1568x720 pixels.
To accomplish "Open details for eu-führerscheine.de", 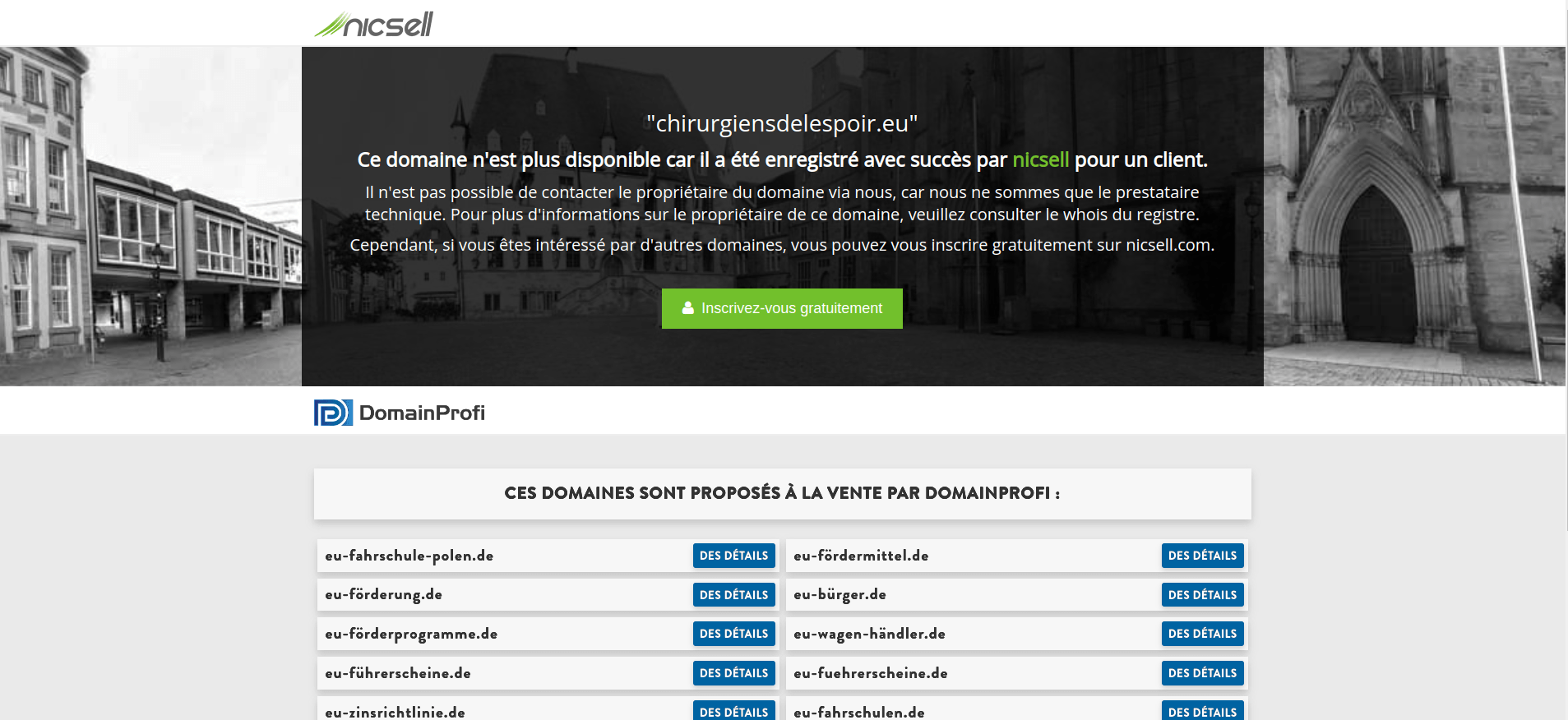I will (x=733, y=673).
